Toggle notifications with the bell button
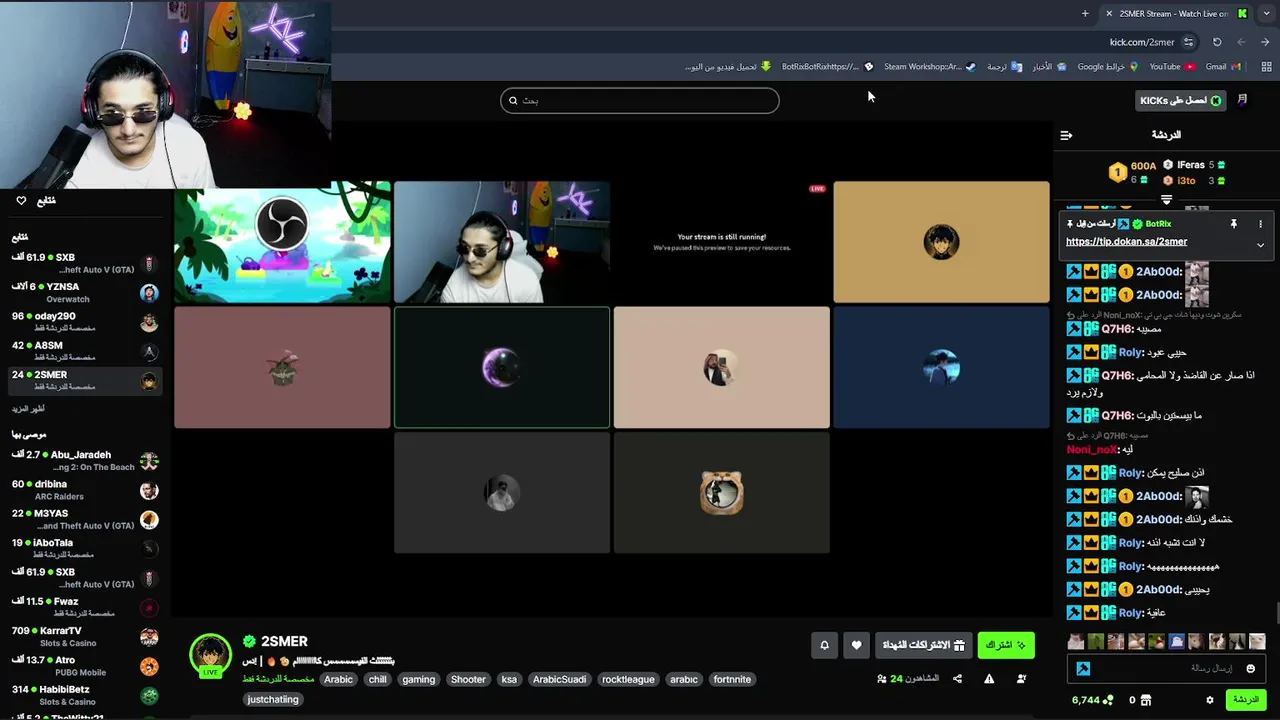The width and height of the screenshot is (1280, 720). pos(824,645)
